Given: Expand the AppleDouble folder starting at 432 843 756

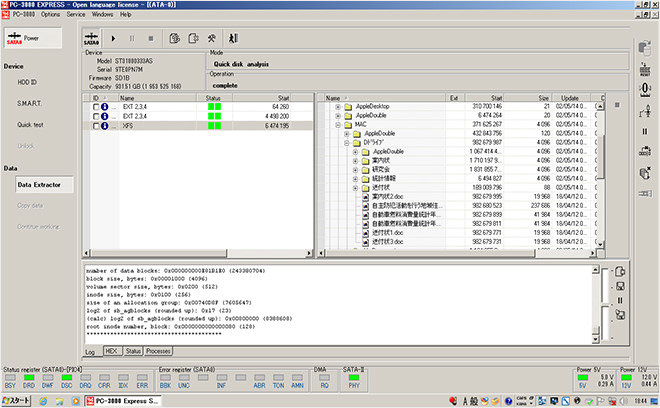Looking at the screenshot, I should coord(346,134).
